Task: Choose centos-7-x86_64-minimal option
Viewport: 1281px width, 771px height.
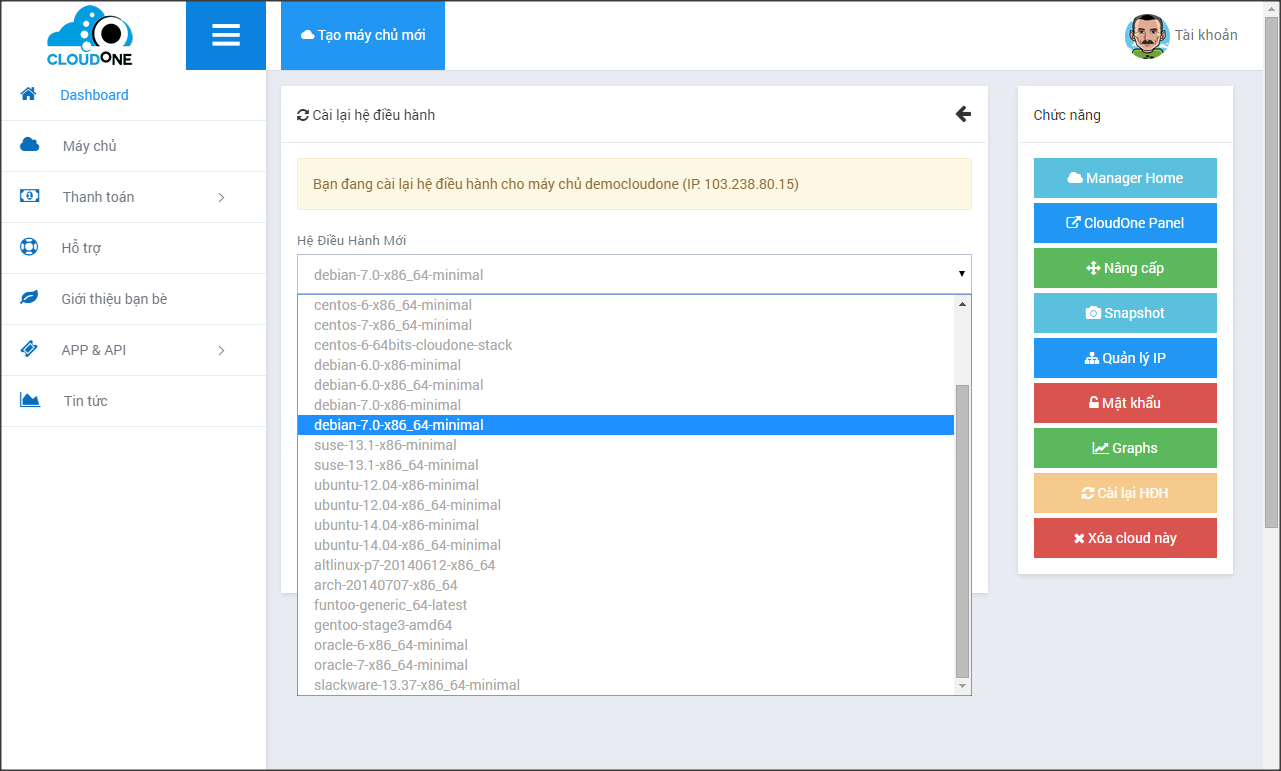Action: pos(393,325)
